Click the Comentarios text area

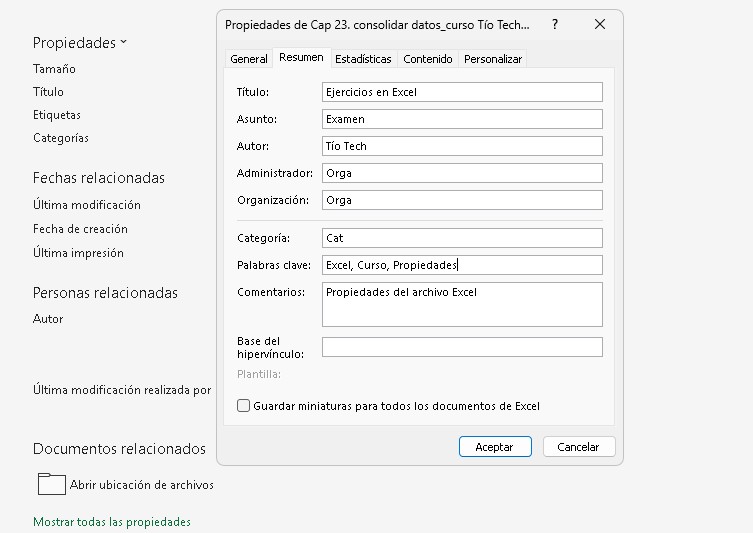(x=462, y=304)
